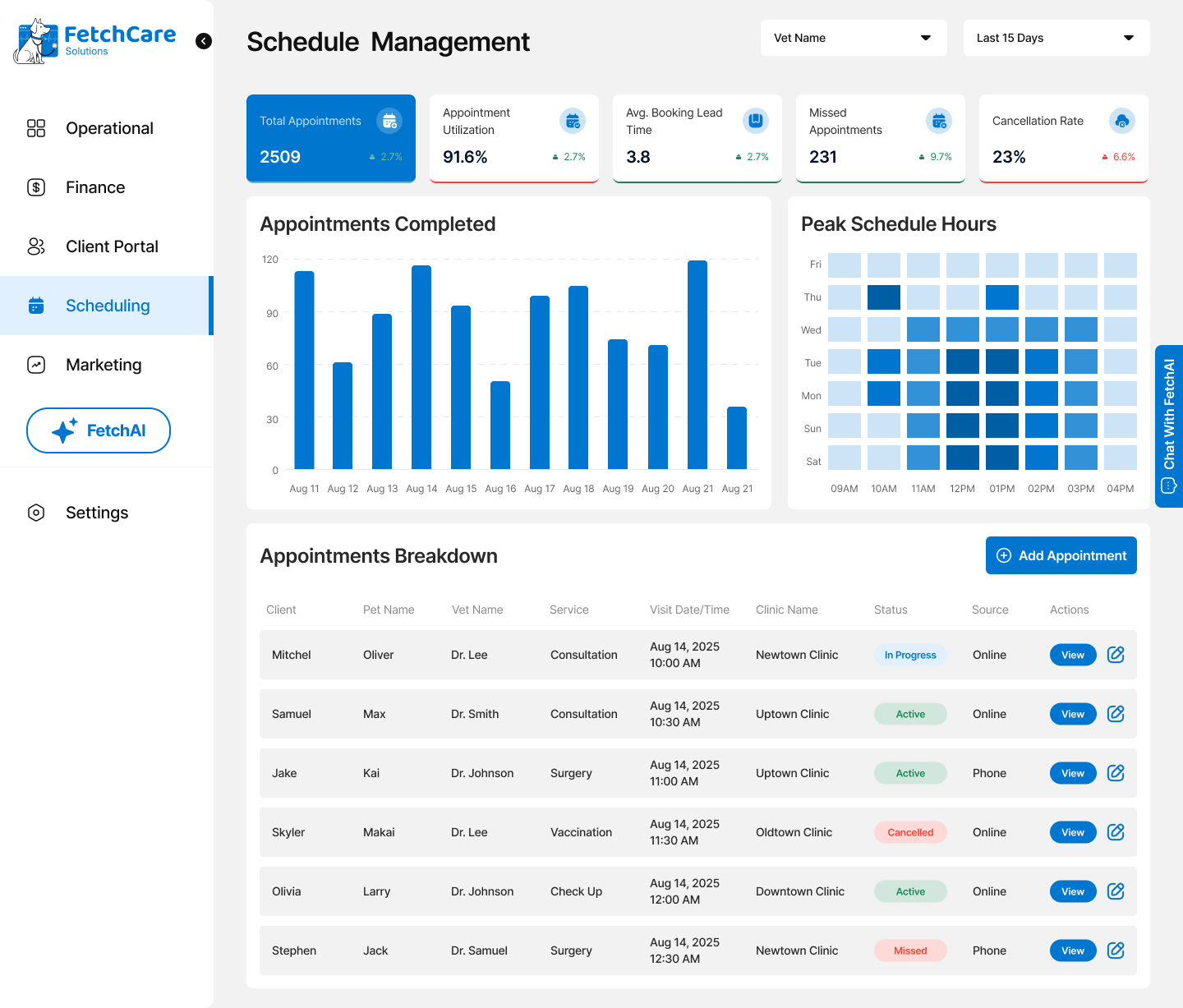The image size is (1183, 1008).
Task: Click the FetchCare Solutions dog logo
Action: (35, 41)
